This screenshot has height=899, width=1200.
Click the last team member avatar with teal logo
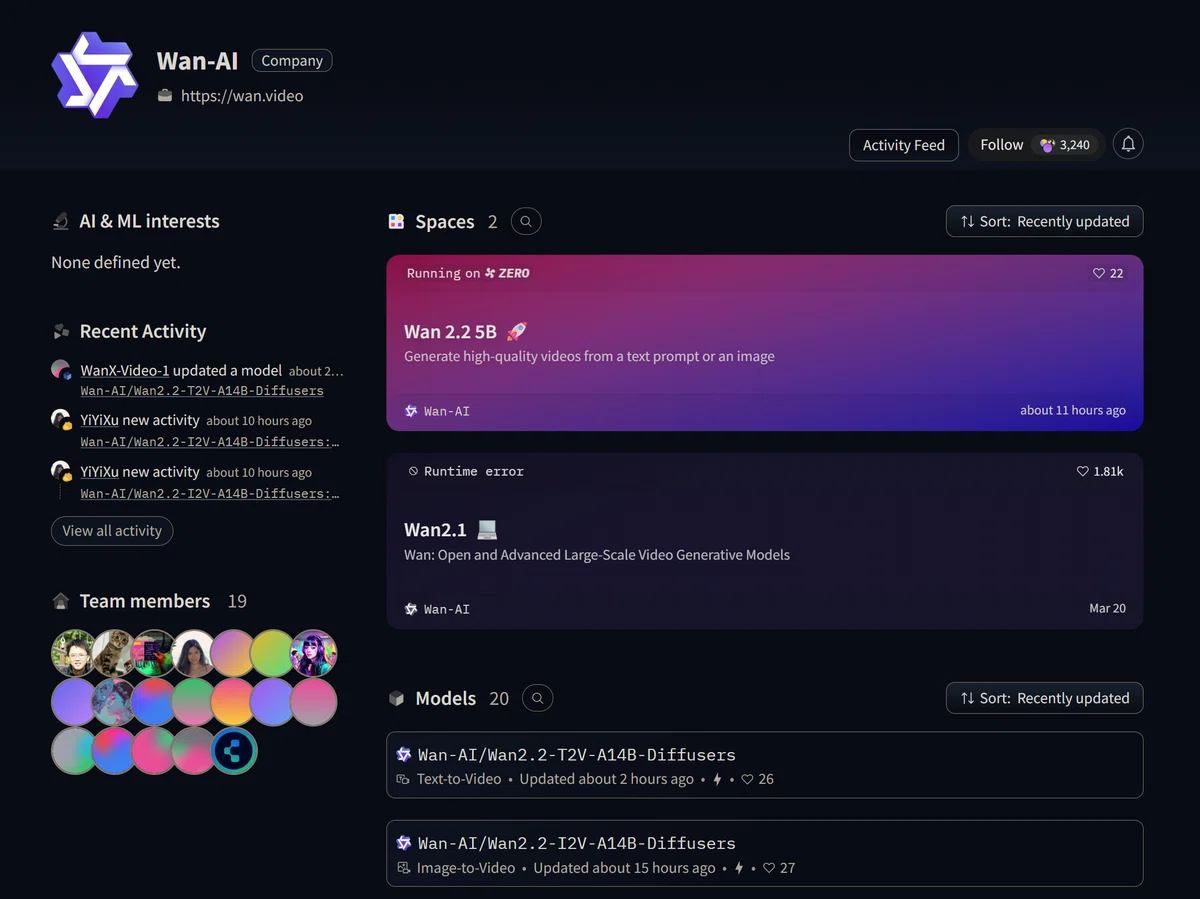click(x=234, y=751)
